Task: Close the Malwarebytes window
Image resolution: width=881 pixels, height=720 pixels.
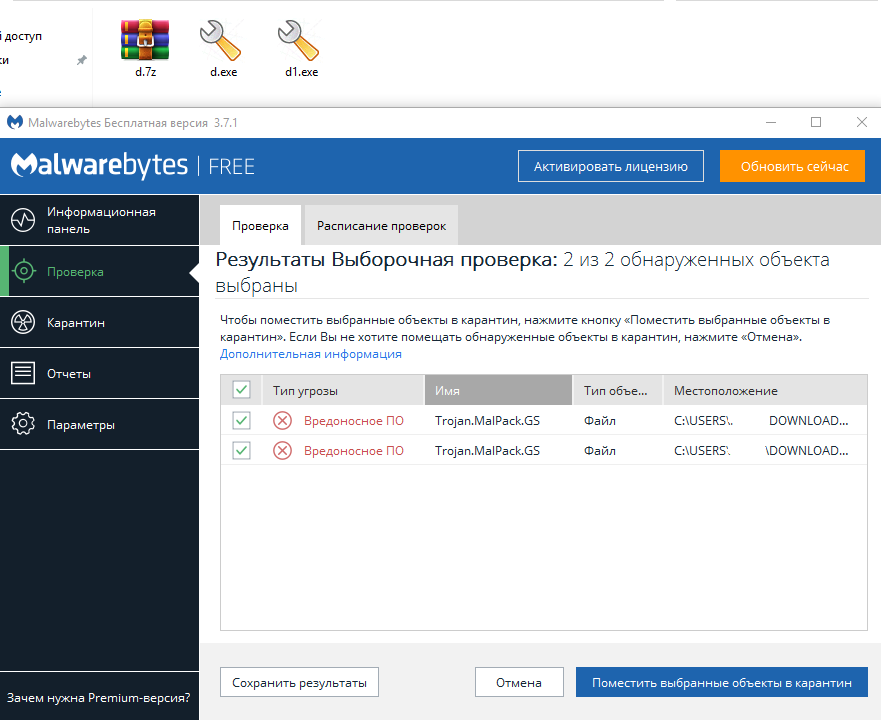Action: (x=861, y=122)
